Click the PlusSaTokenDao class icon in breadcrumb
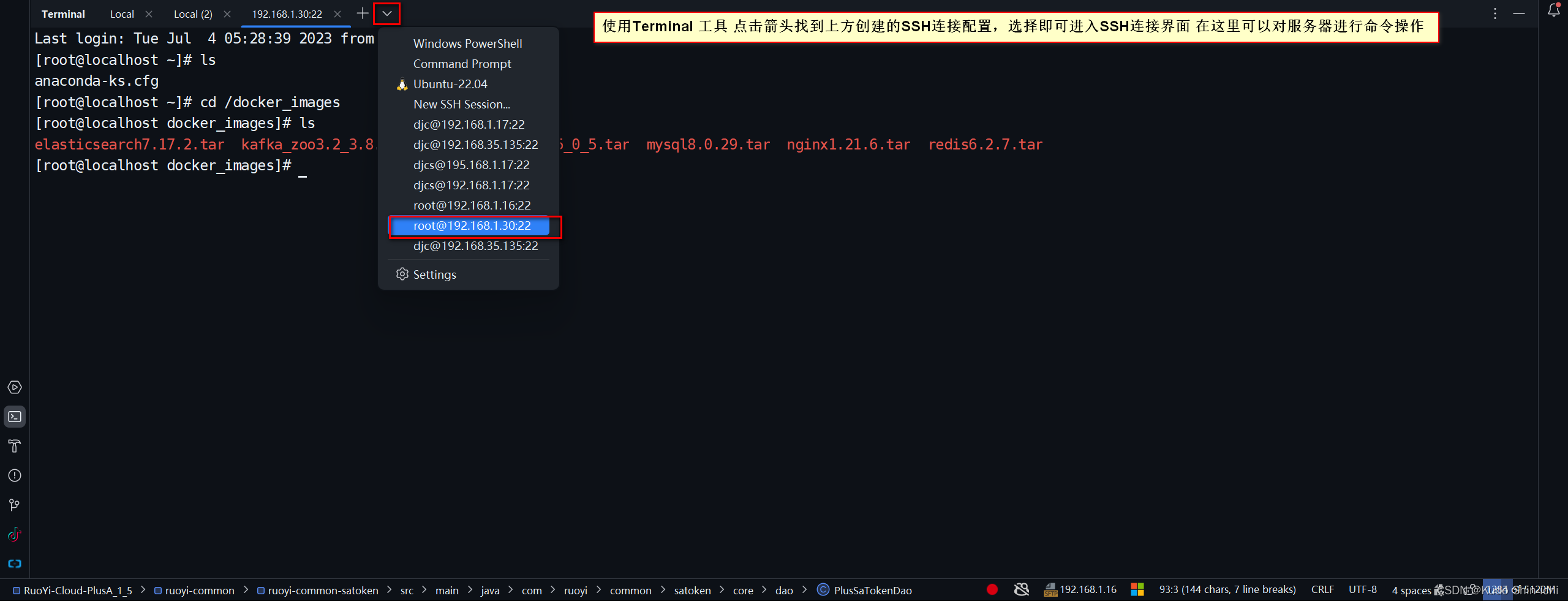 [x=823, y=590]
